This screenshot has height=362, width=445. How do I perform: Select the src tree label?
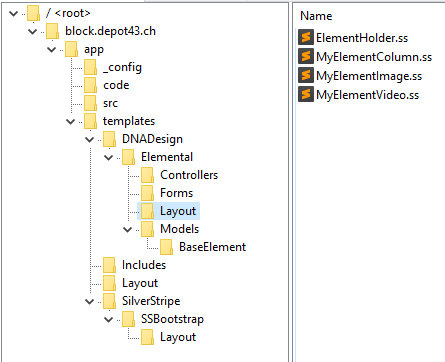pos(110,103)
